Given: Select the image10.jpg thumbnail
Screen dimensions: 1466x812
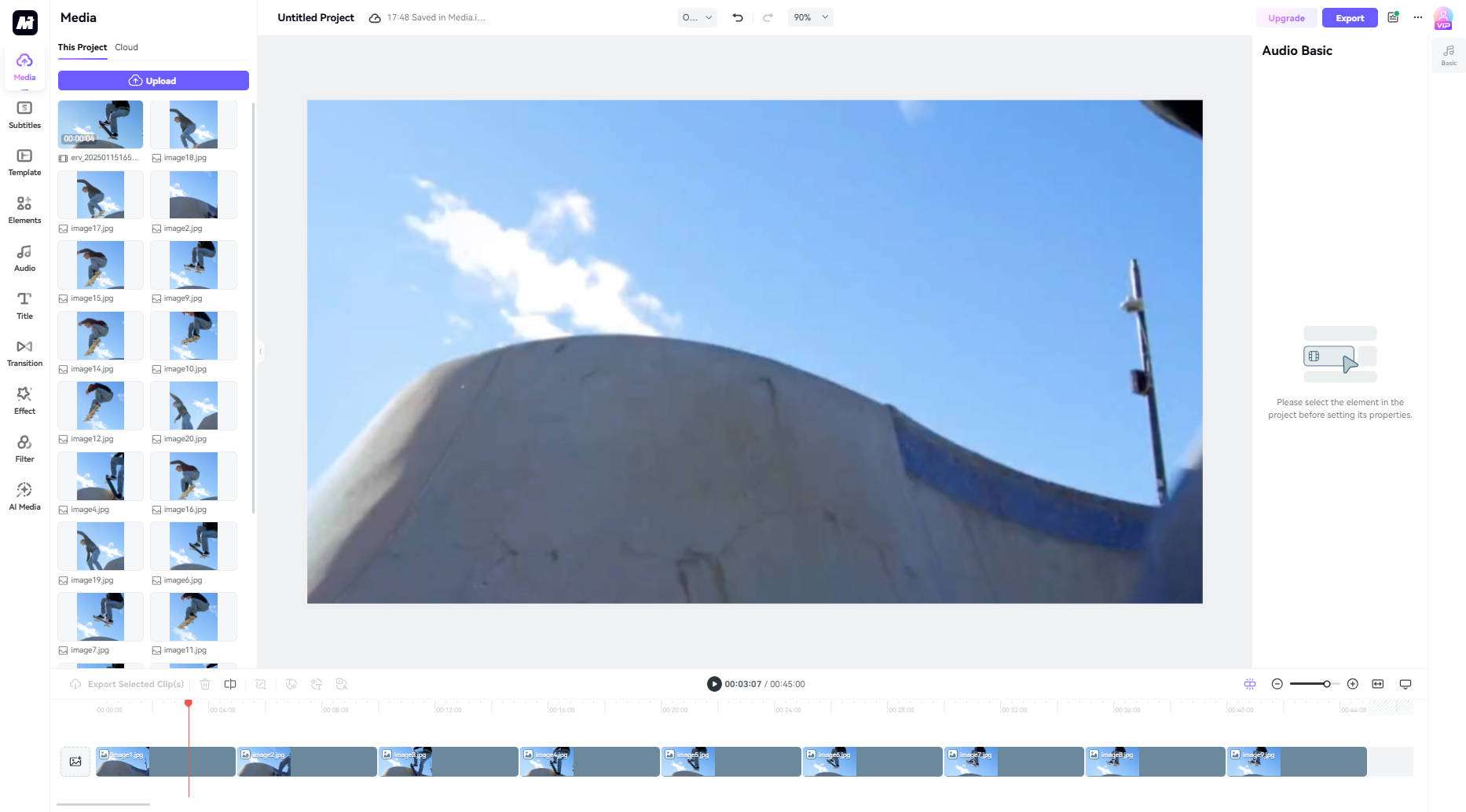Looking at the screenshot, I should (193, 335).
